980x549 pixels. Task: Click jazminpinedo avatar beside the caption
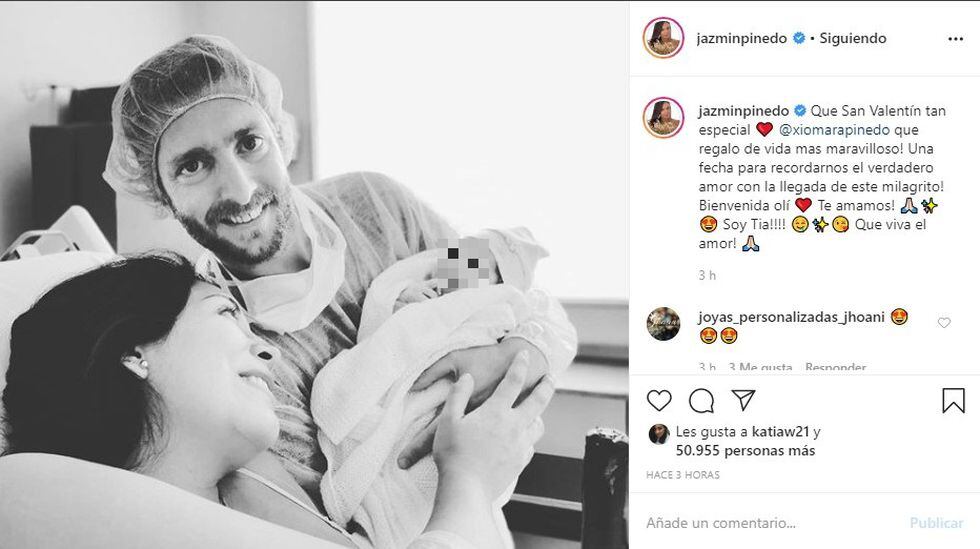click(x=663, y=118)
